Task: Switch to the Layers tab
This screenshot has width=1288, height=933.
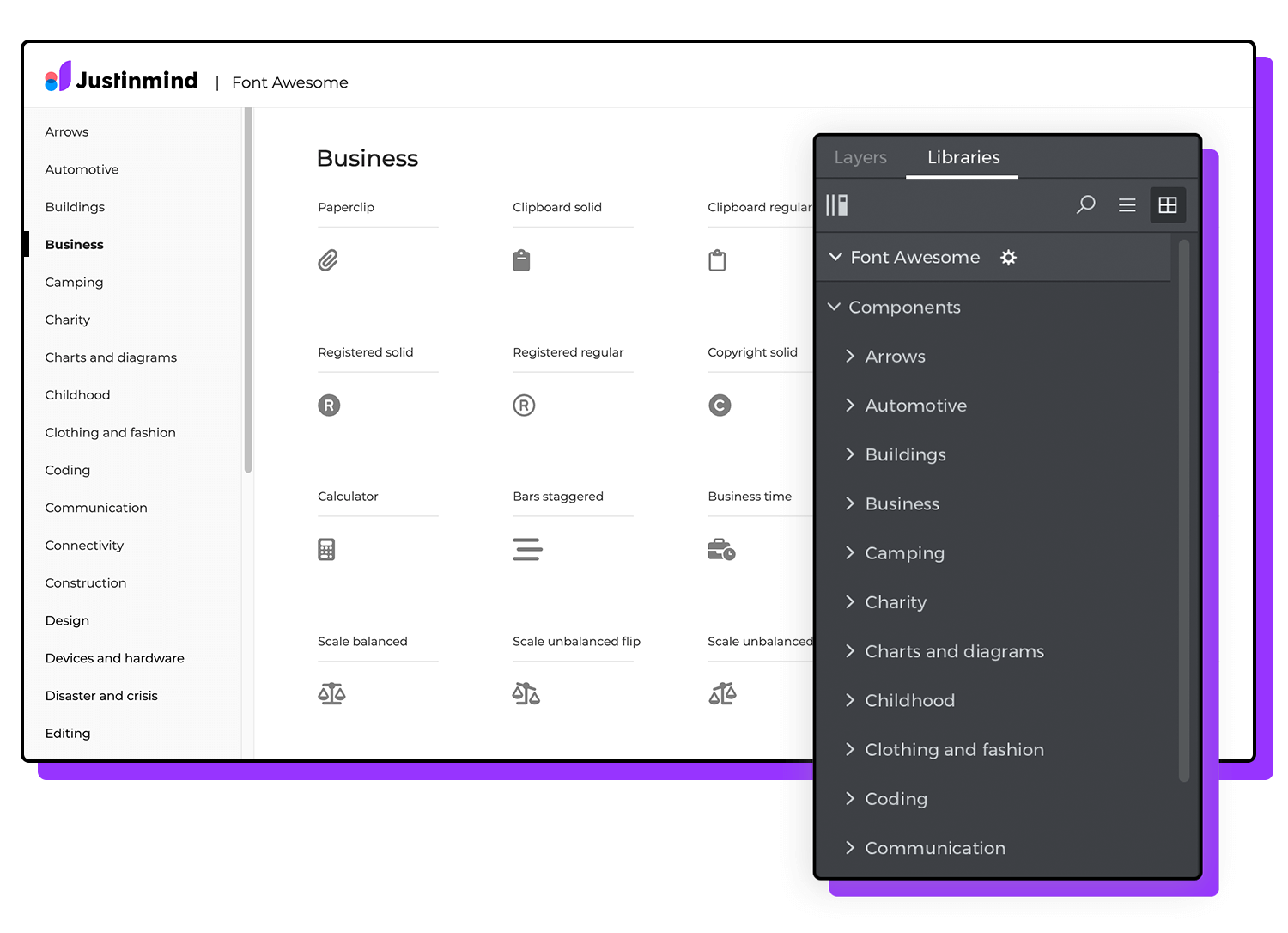Action: click(x=860, y=157)
